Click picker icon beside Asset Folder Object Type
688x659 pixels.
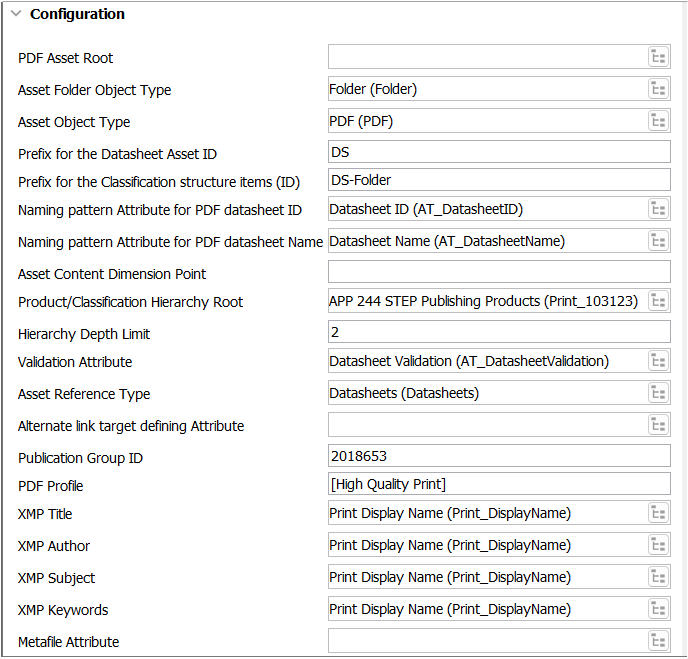(658, 89)
